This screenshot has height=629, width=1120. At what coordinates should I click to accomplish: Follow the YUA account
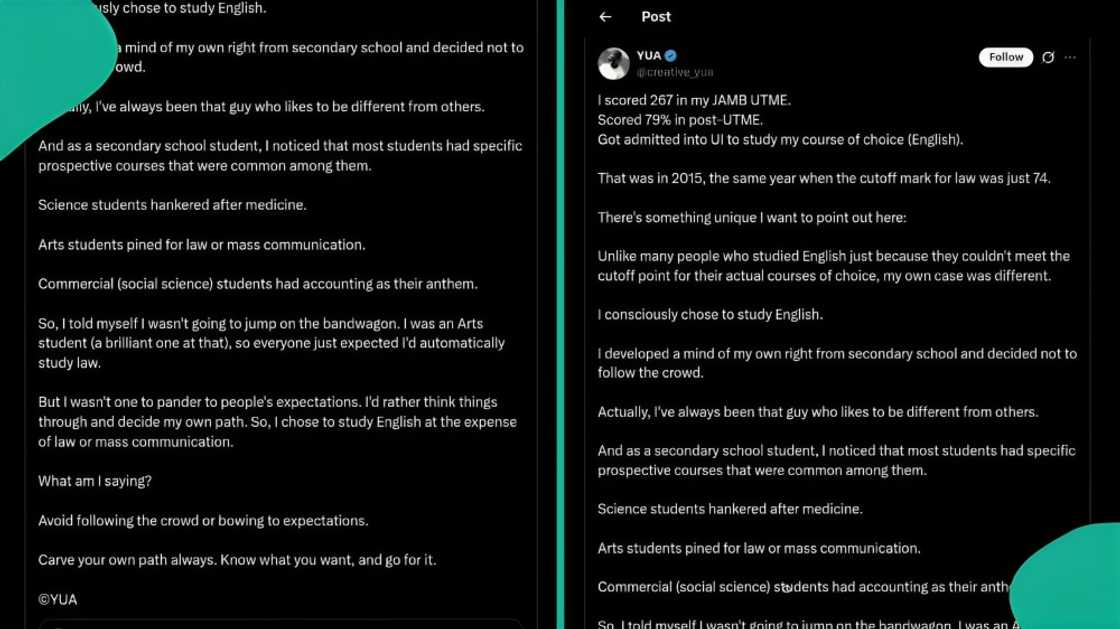1006,57
